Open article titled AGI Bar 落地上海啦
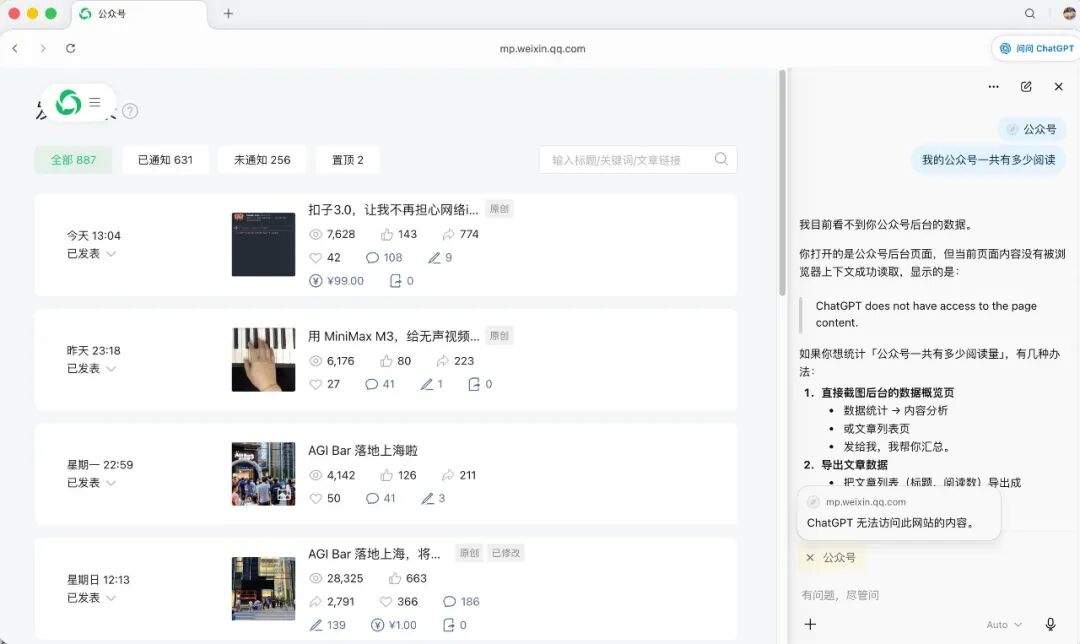Viewport: 1080px width, 644px height. click(363, 450)
